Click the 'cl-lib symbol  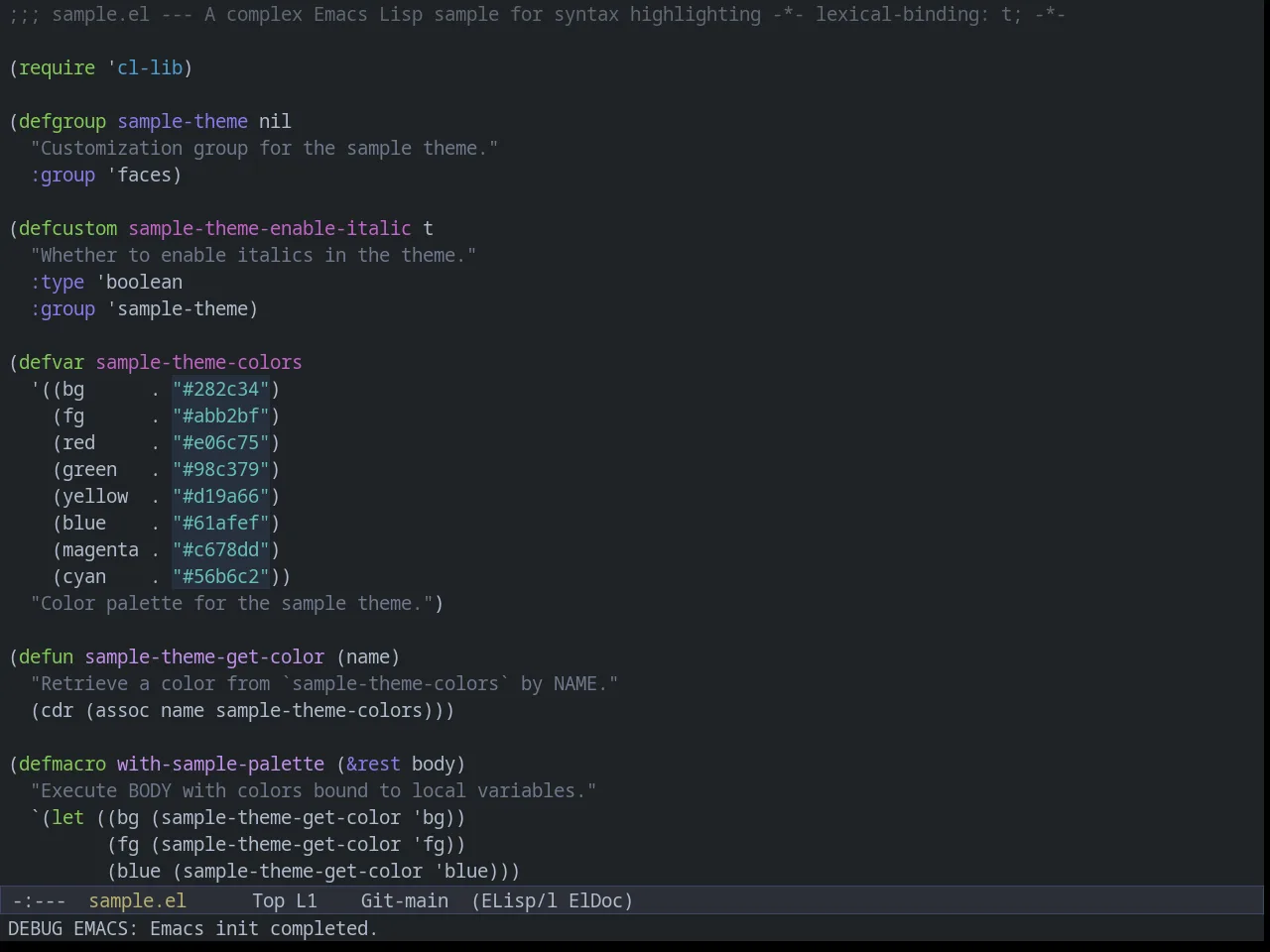145,67
